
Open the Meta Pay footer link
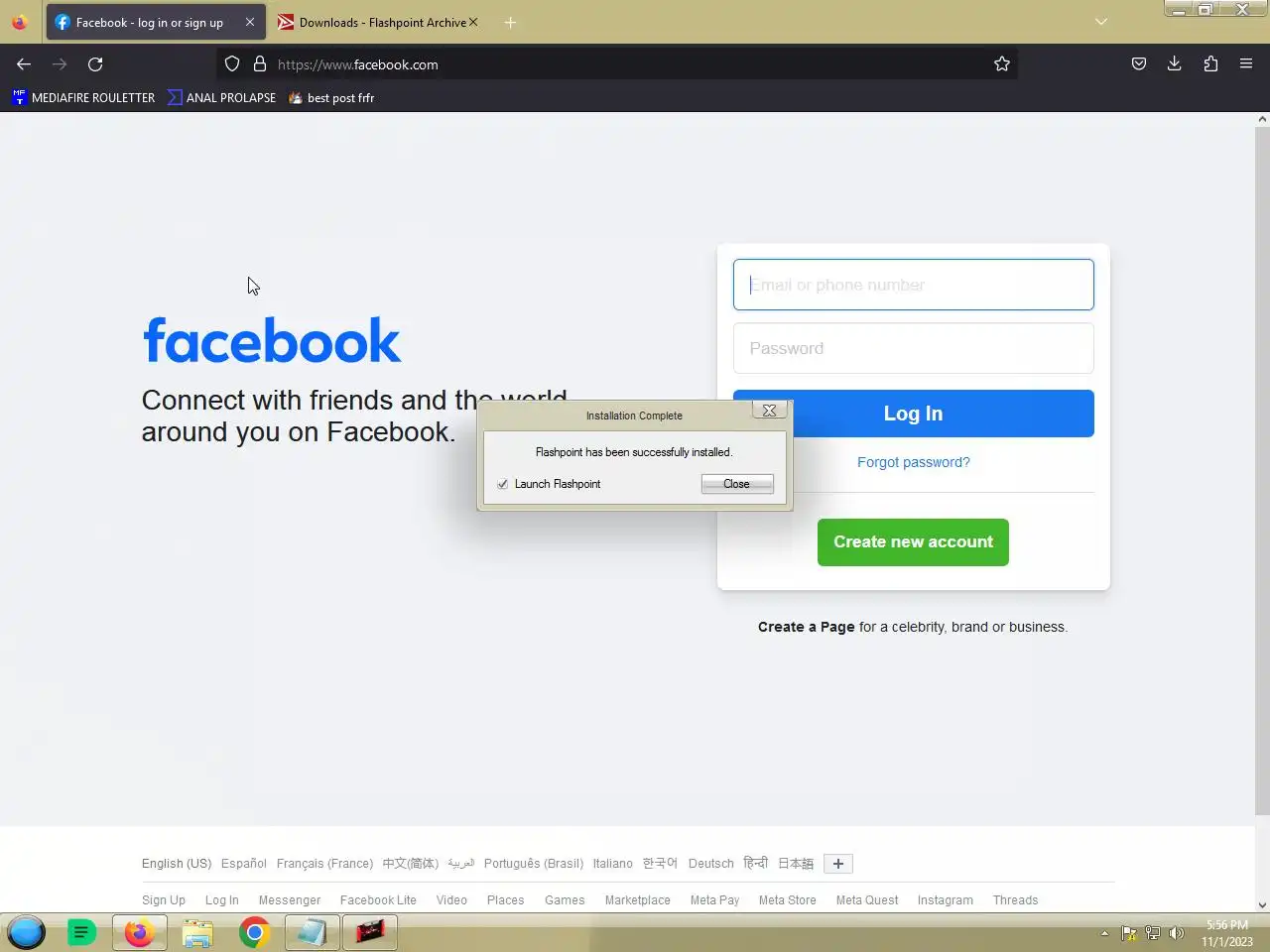click(715, 900)
